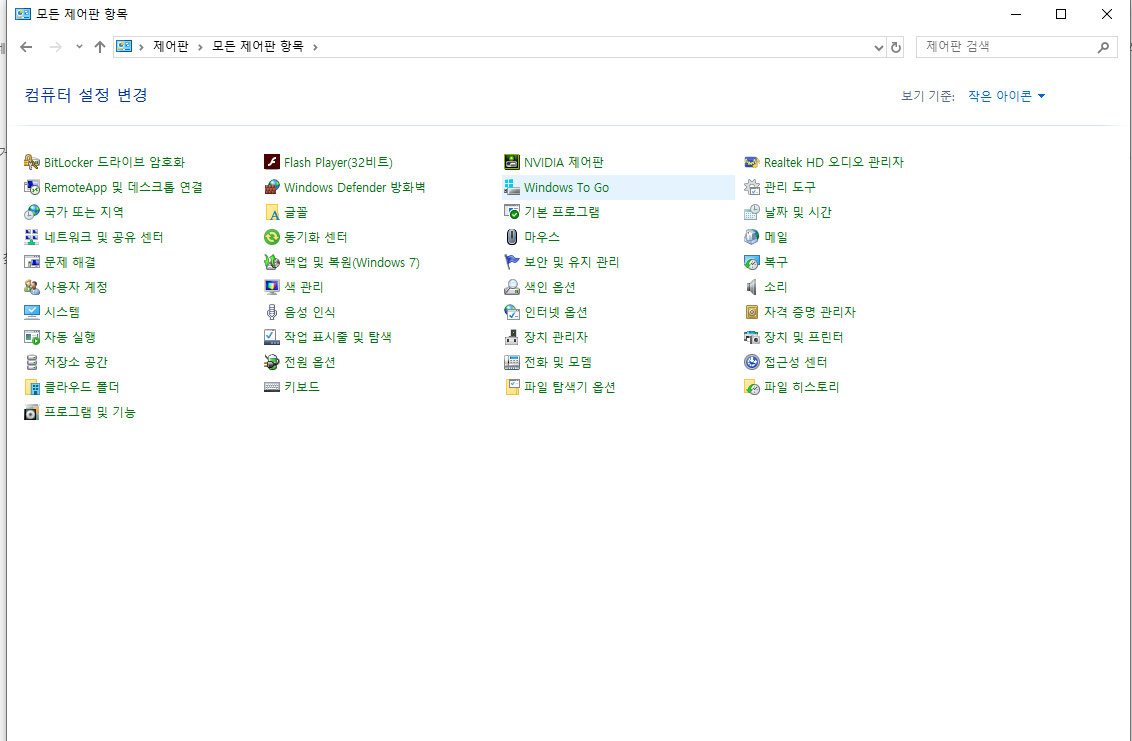Expand the address bar history dropdown

click(879, 48)
